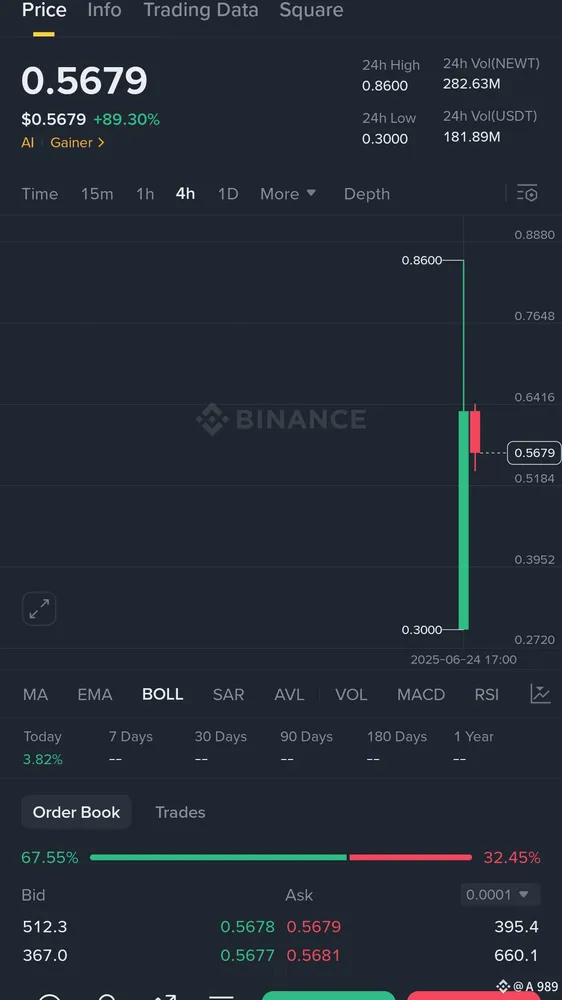Click the AI tag link
Viewport: 562px width, 1000px height.
(x=27, y=143)
